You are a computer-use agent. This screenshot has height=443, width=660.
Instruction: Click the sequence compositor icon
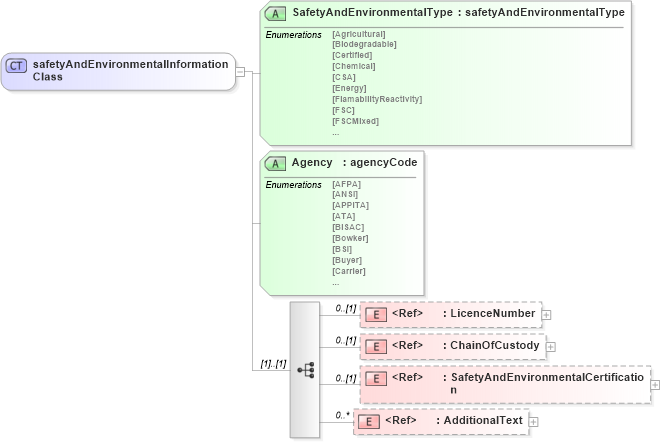(x=306, y=370)
